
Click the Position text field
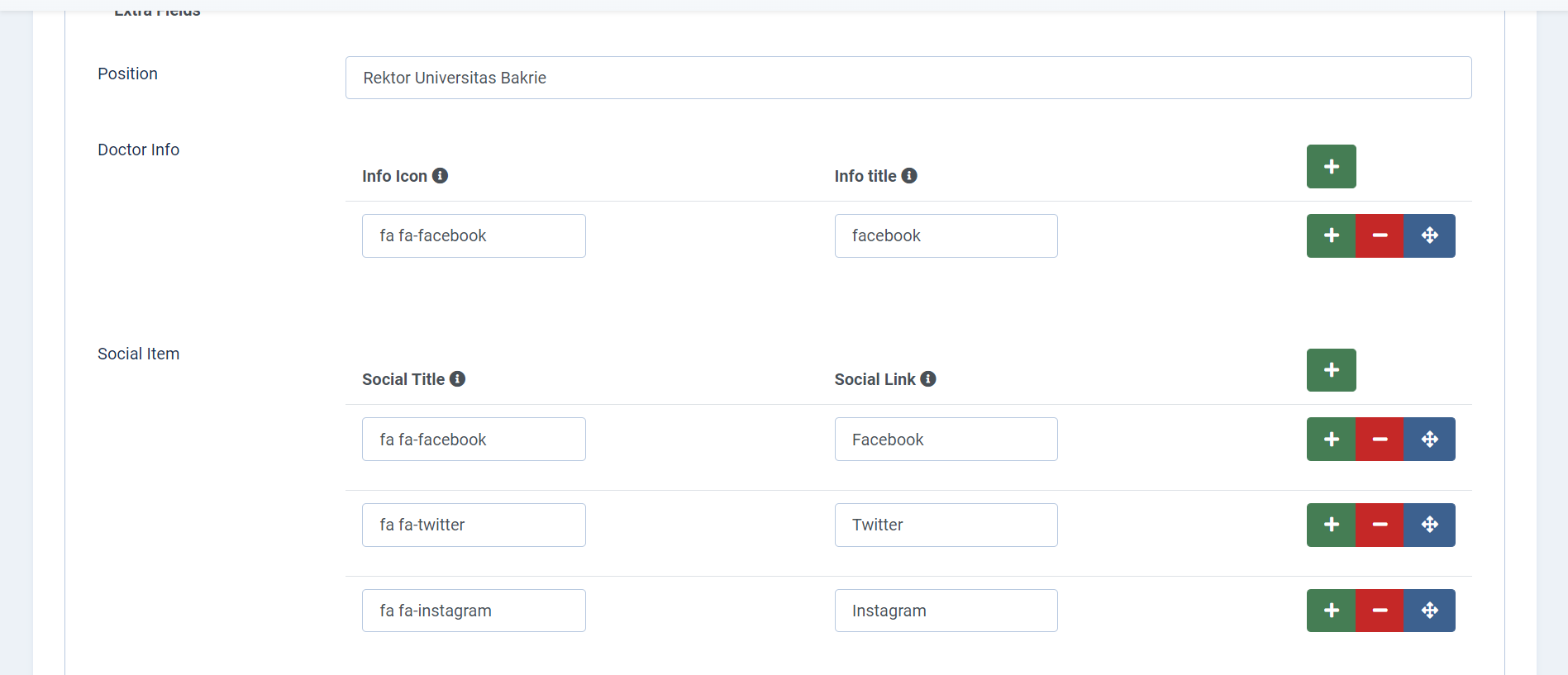[908, 78]
